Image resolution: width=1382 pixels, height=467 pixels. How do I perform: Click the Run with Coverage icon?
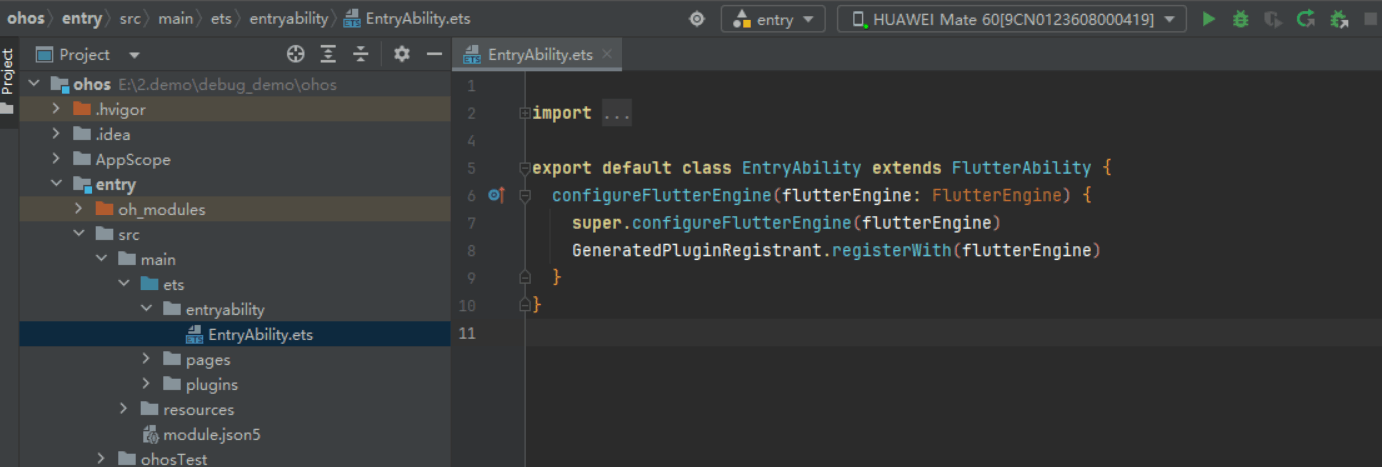click(1273, 19)
